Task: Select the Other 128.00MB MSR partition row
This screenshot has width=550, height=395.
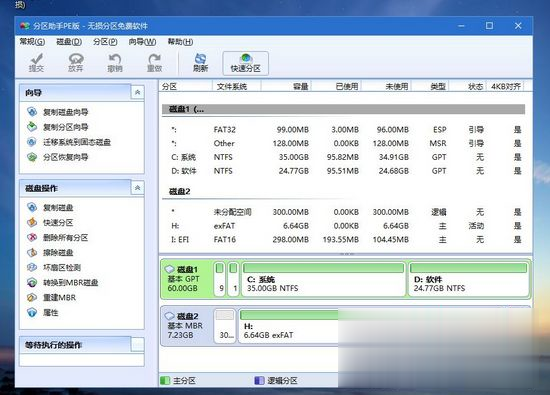Action: (343, 143)
